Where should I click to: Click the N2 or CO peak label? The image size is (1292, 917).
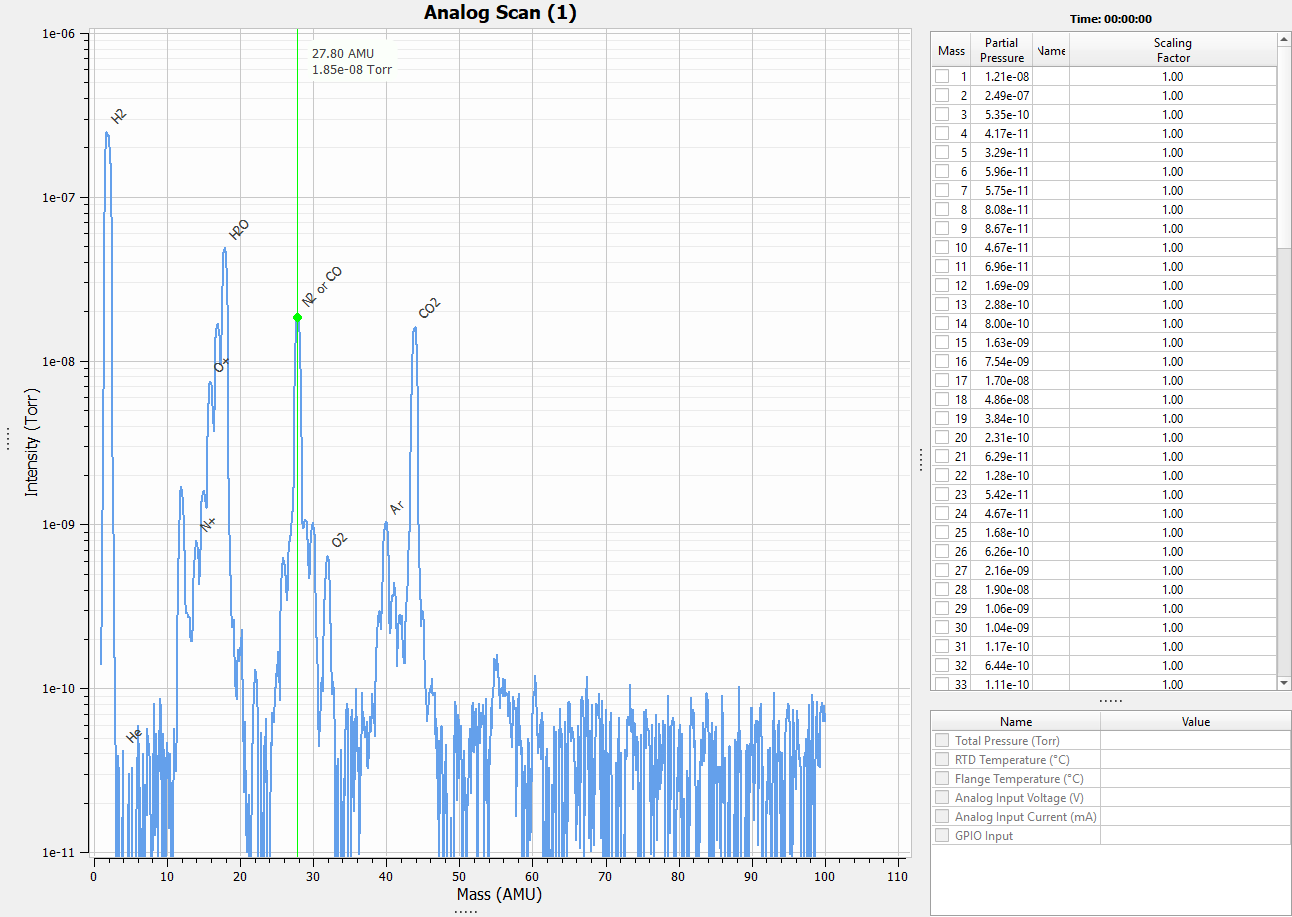coord(322,287)
